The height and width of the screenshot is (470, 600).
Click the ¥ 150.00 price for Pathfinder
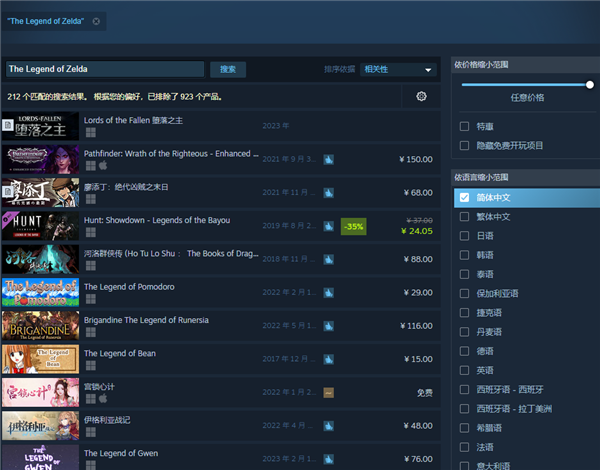coord(416,159)
